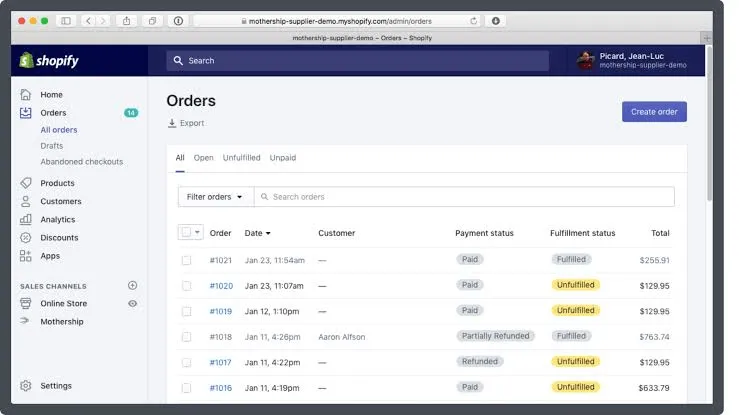This screenshot has width=739, height=415.
Task: Open the Products tag icon
Action: (25, 183)
